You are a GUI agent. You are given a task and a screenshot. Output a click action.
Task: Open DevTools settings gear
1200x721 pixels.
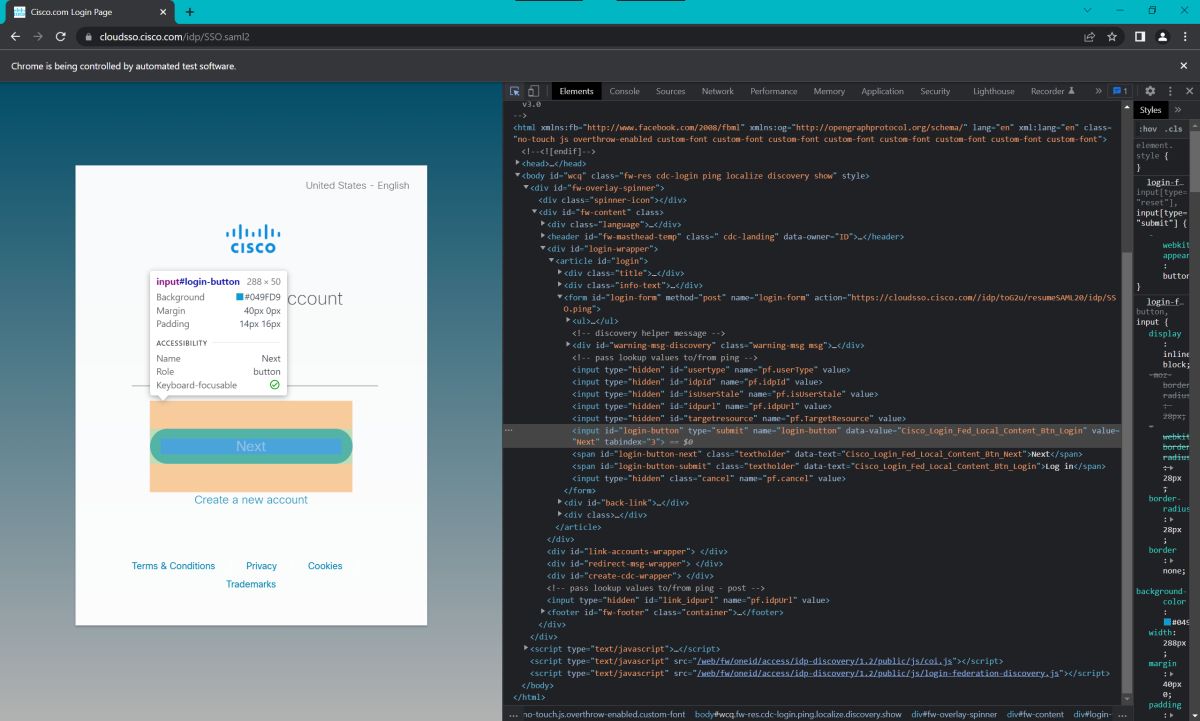(x=1150, y=91)
